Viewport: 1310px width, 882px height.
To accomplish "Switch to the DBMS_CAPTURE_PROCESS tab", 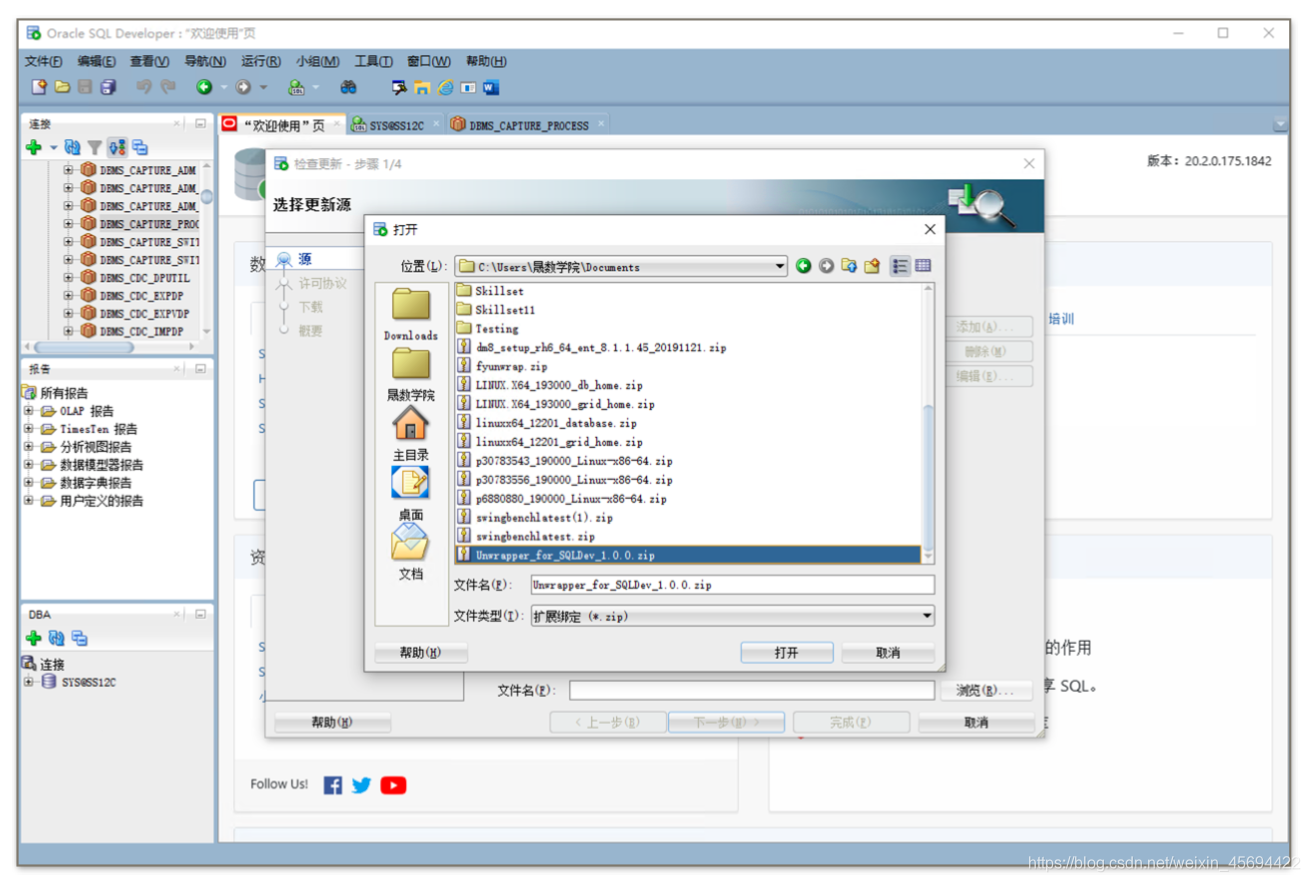I will tap(528, 125).
